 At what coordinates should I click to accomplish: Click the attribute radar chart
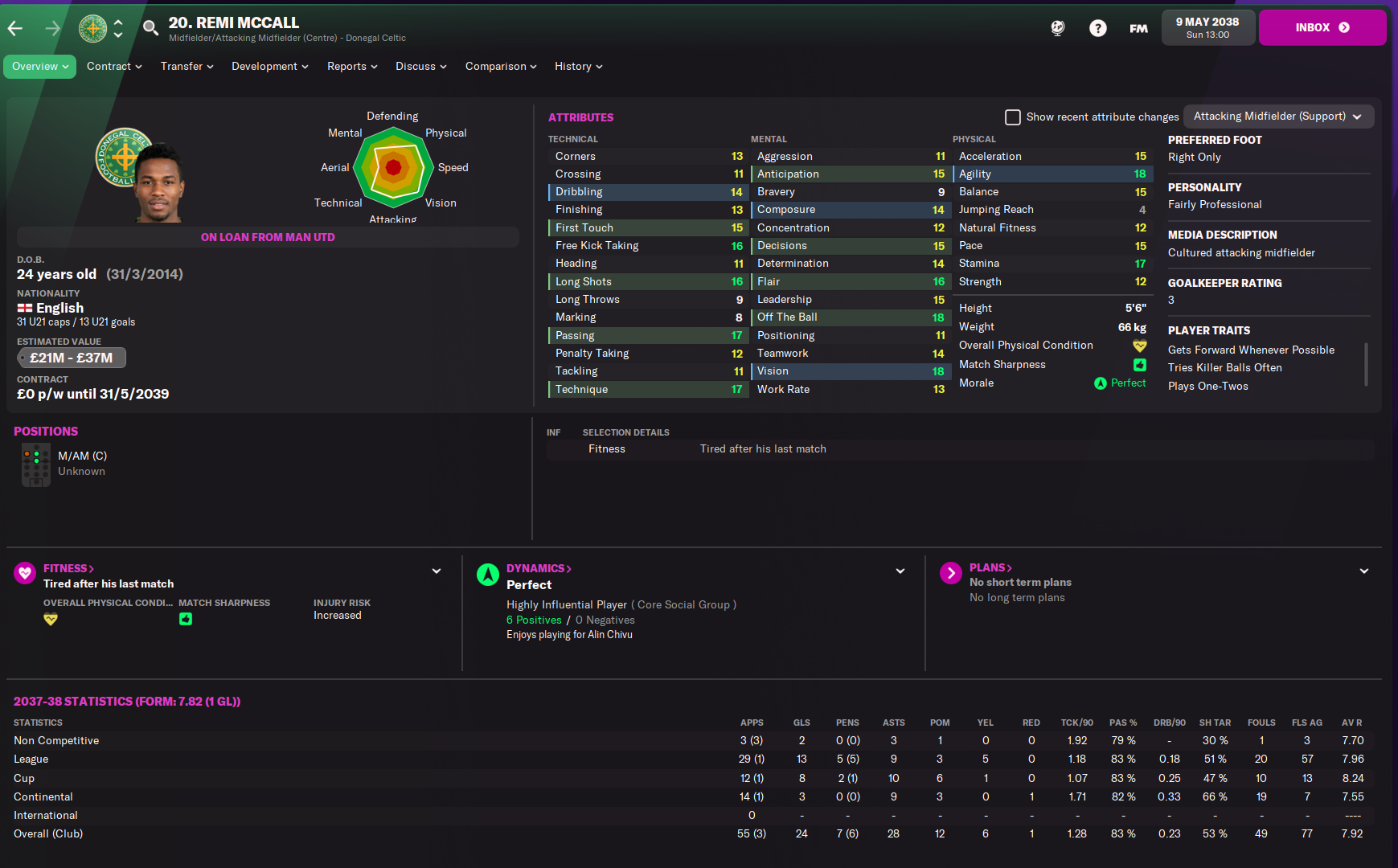tap(393, 167)
